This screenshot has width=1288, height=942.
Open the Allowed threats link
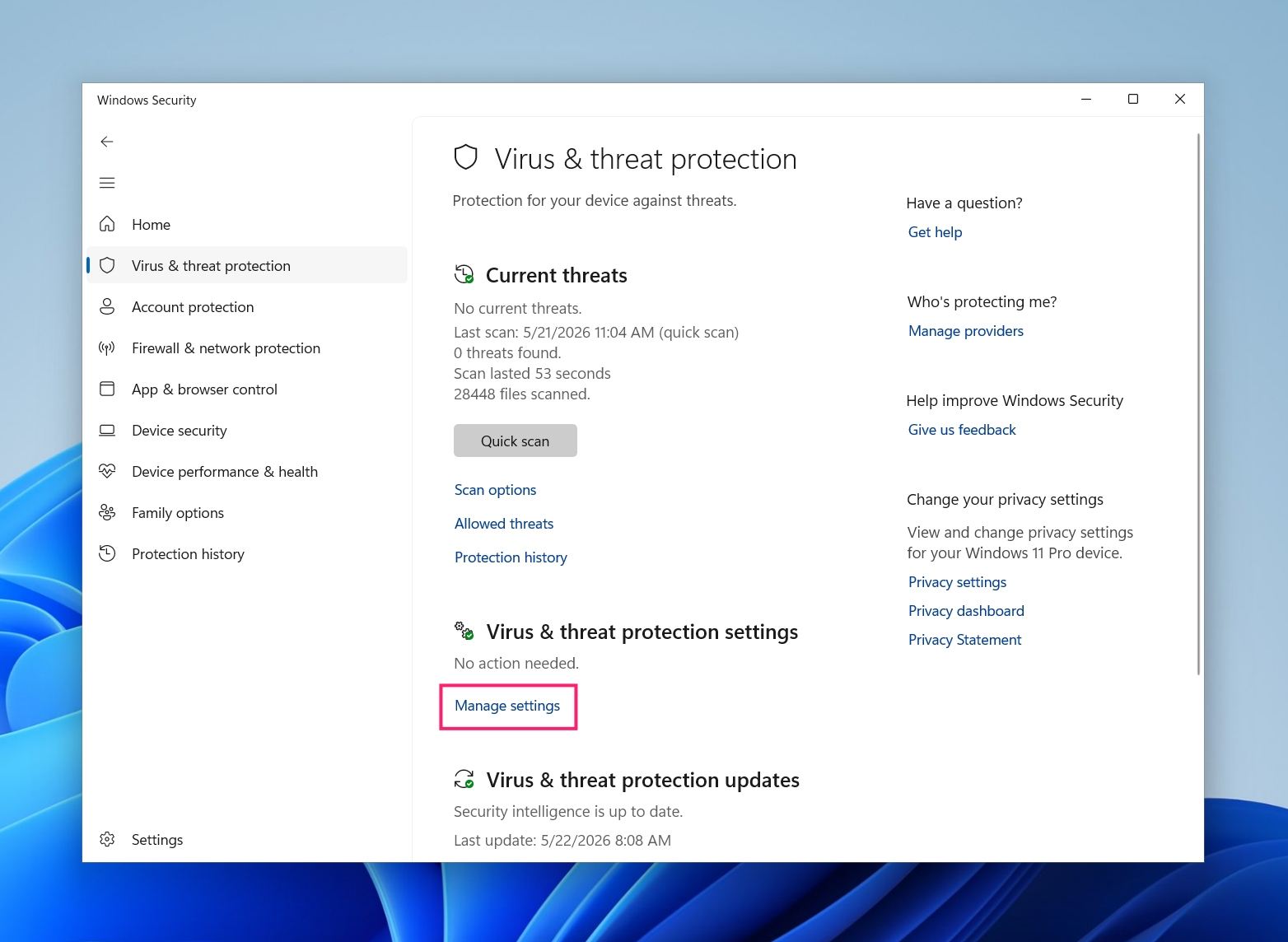(504, 524)
